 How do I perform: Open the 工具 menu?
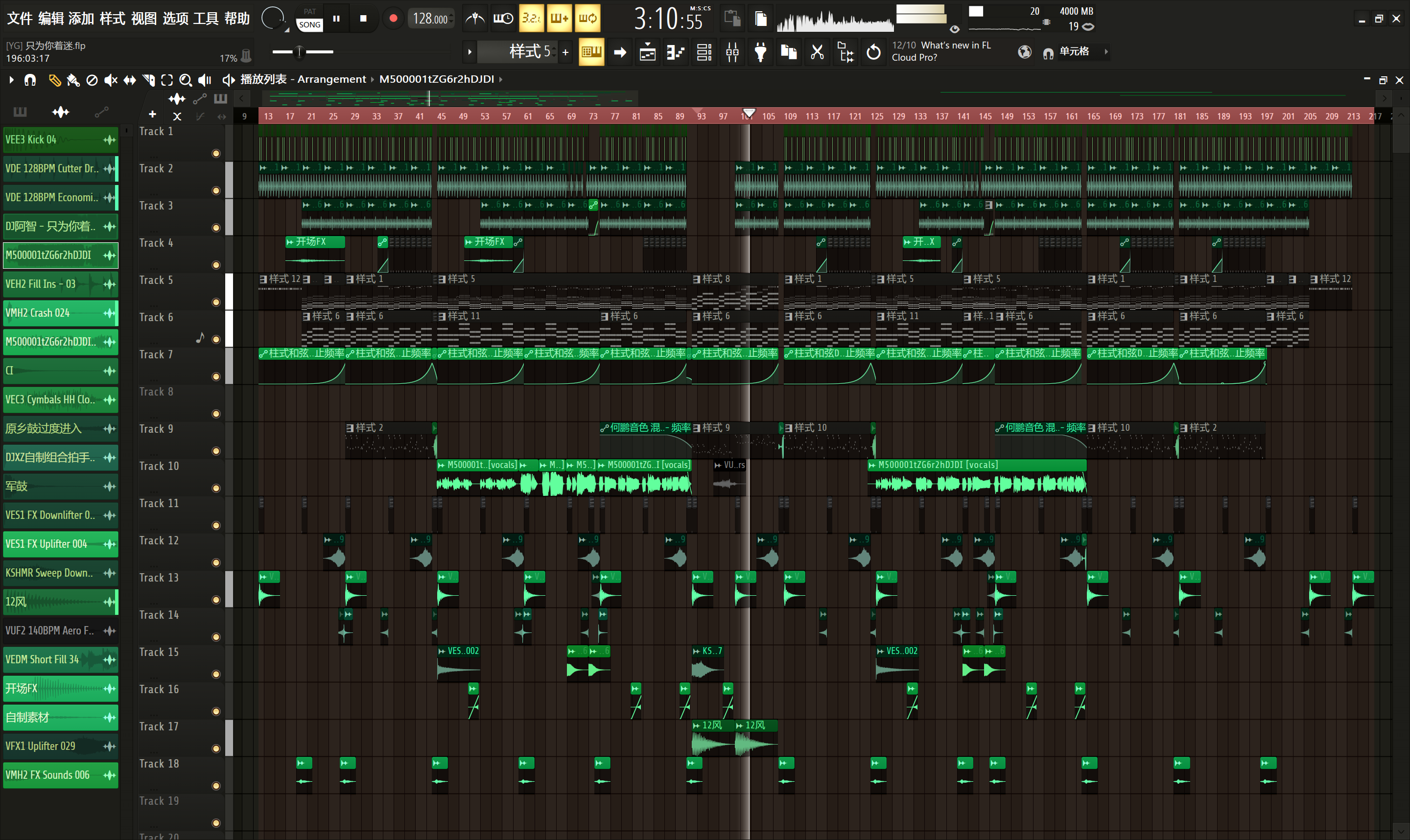206,19
